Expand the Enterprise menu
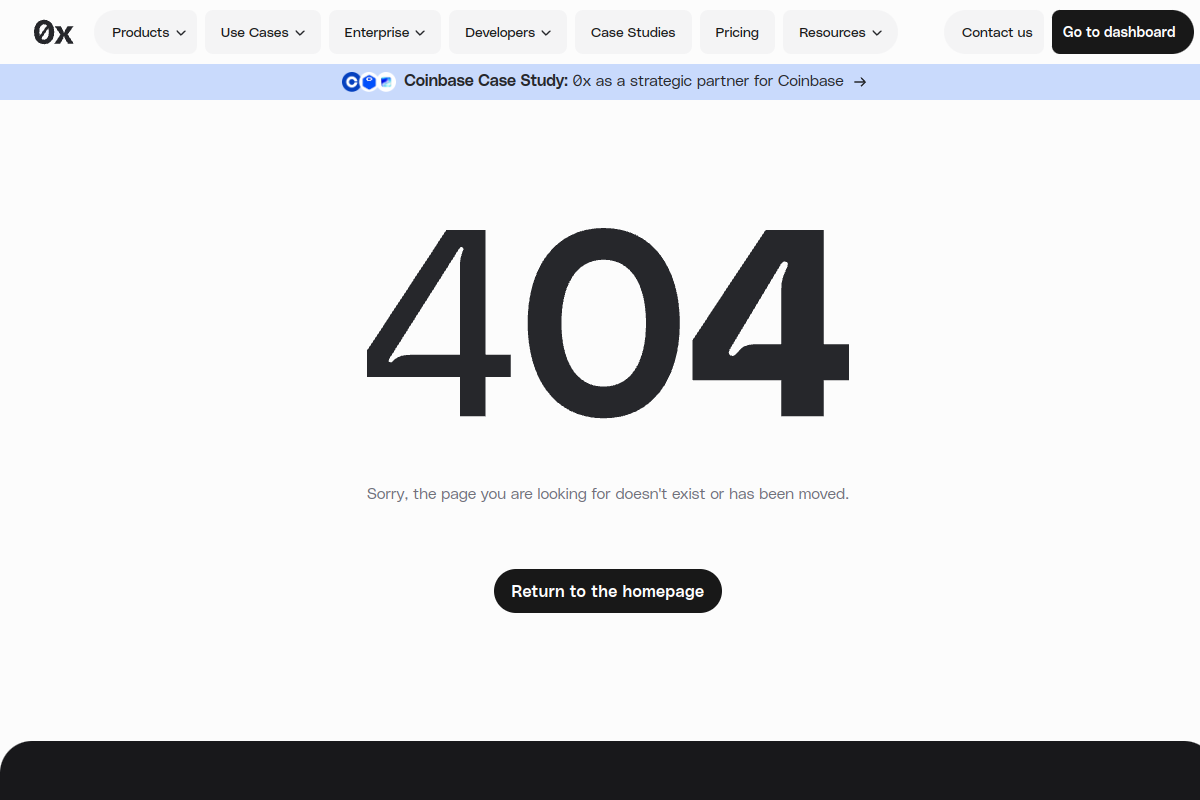1200x800 pixels. pos(385,32)
